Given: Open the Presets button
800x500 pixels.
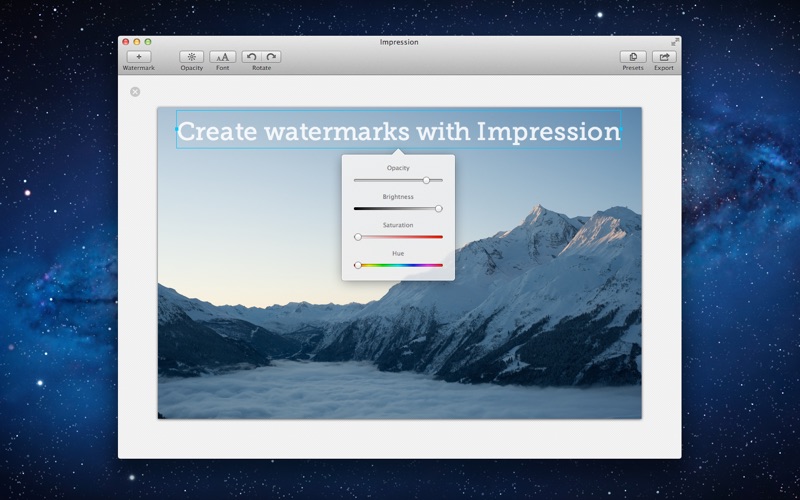Looking at the screenshot, I should (632, 57).
